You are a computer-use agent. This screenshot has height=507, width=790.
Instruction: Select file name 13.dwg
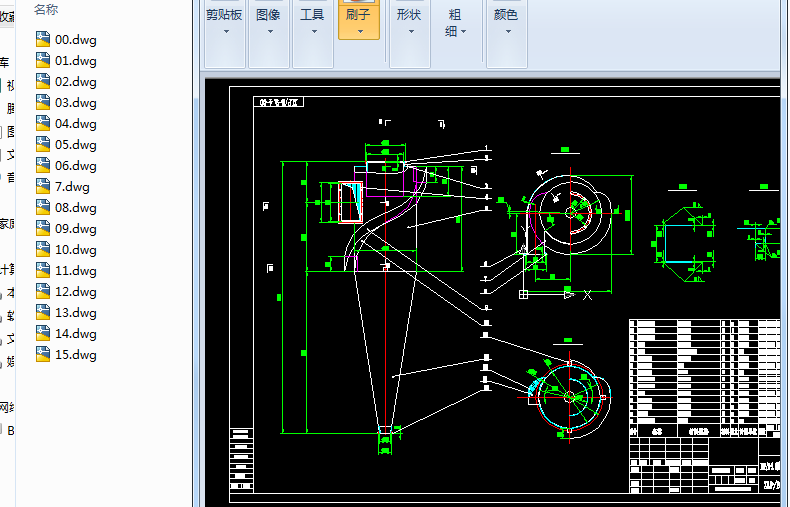pos(76,313)
